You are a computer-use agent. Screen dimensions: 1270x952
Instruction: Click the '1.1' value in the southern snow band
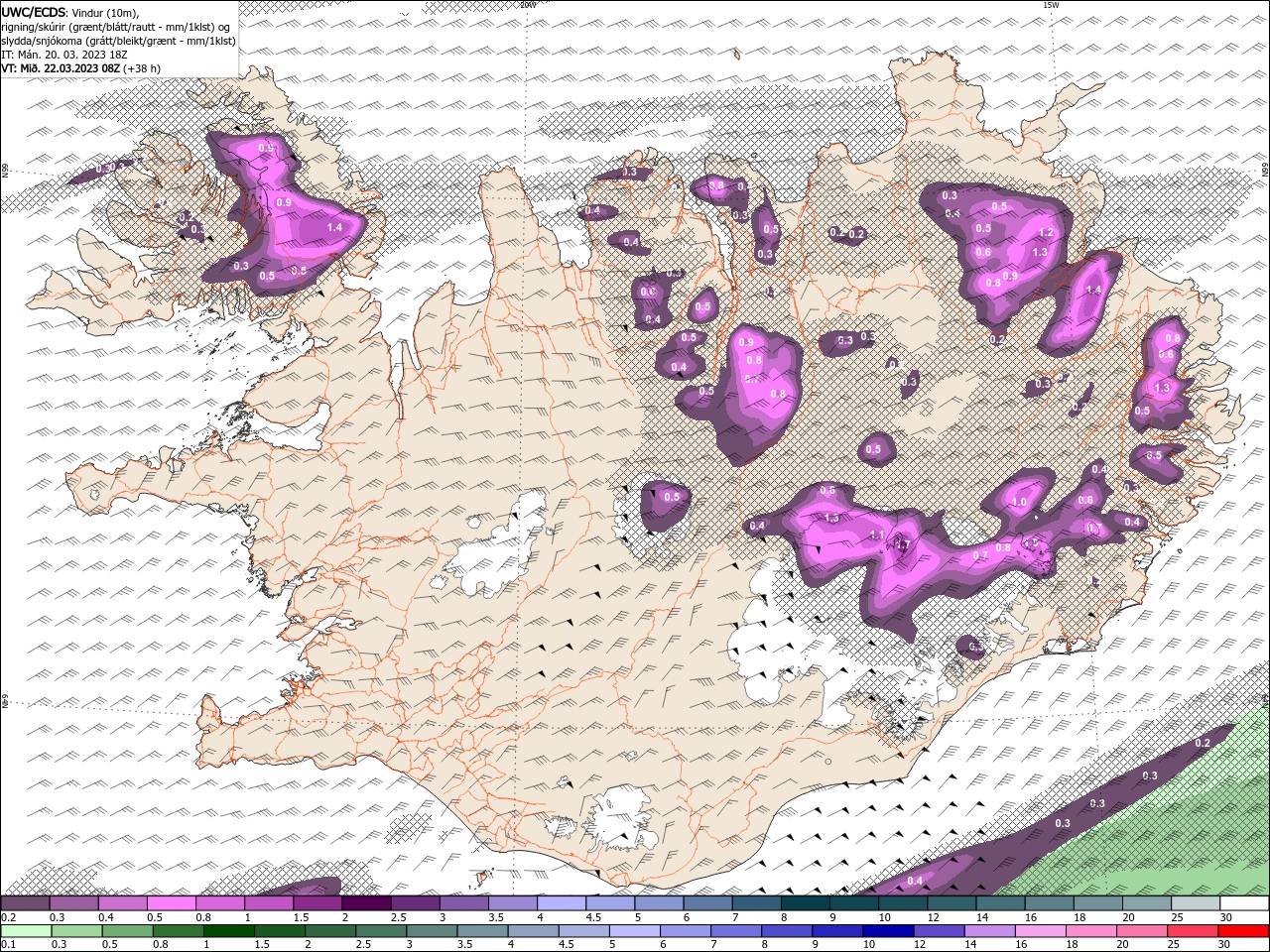click(x=877, y=535)
